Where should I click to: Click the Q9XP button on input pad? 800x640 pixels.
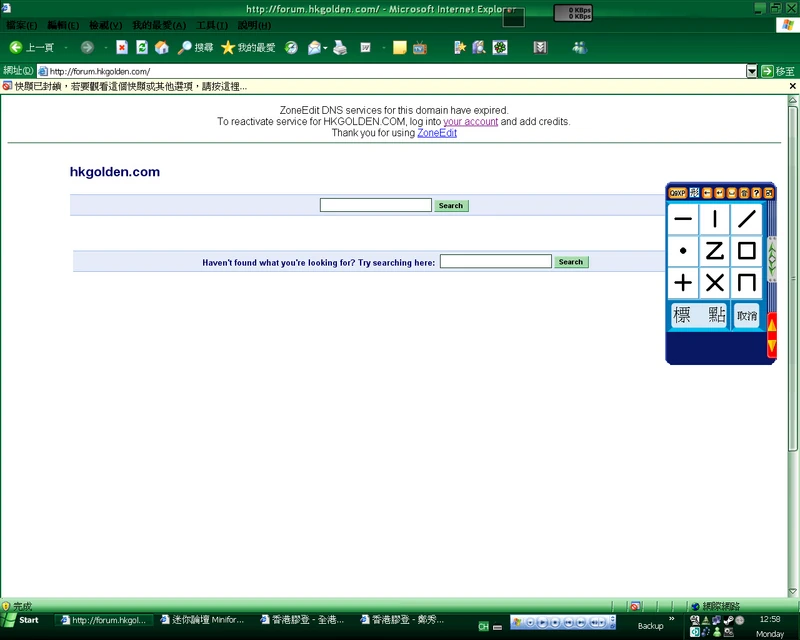pyautogui.click(x=678, y=193)
